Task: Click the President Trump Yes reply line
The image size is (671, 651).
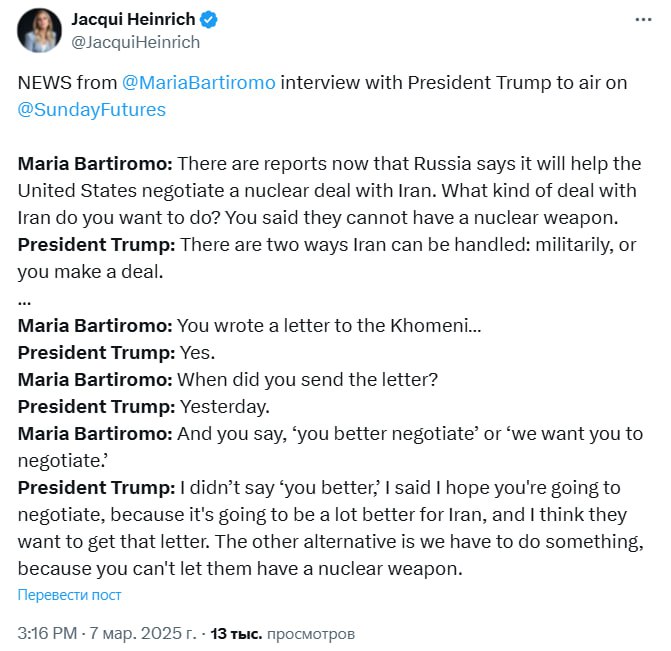Action: [x=115, y=353]
